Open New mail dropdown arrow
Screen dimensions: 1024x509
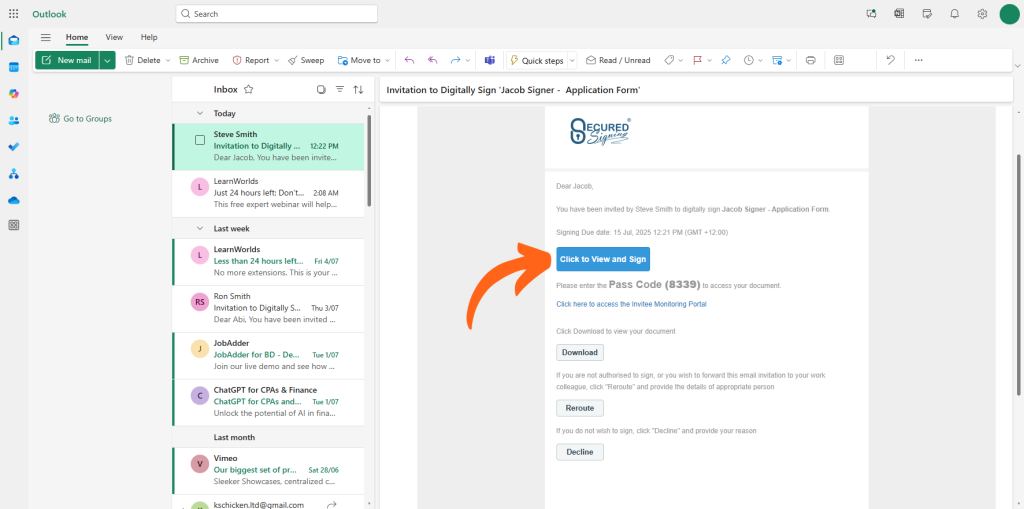click(x=108, y=60)
